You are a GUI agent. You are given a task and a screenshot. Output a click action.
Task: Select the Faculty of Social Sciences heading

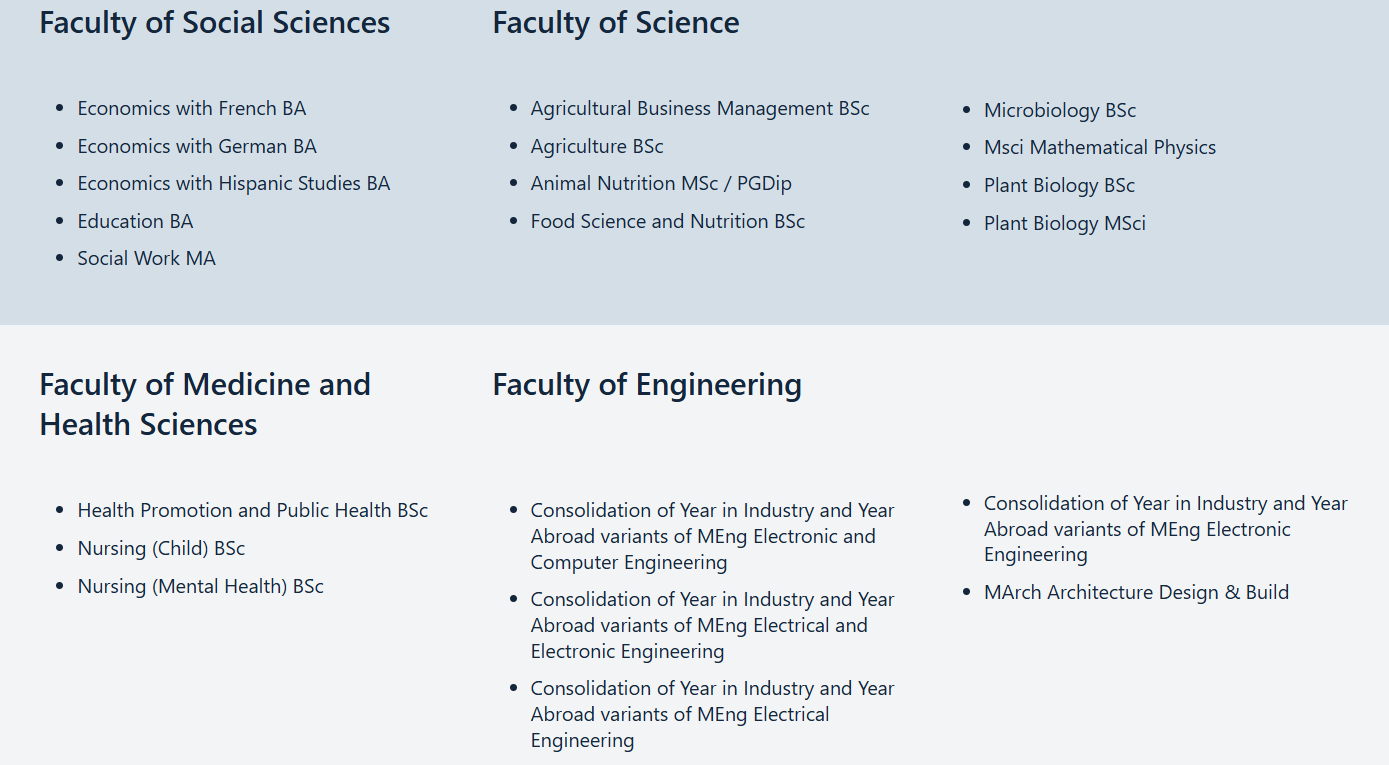[x=214, y=23]
